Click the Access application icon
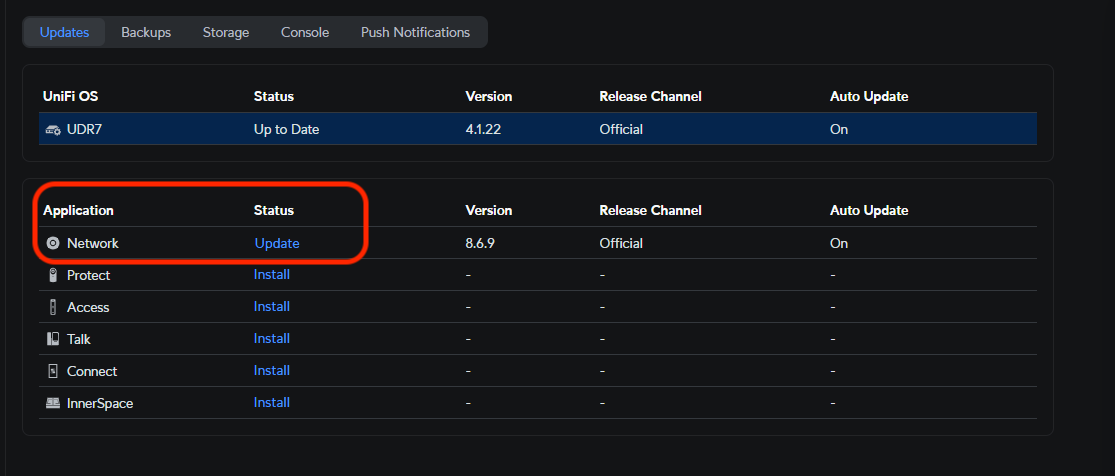The width and height of the screenshot is (1115, 476). (x=53, y=307)
